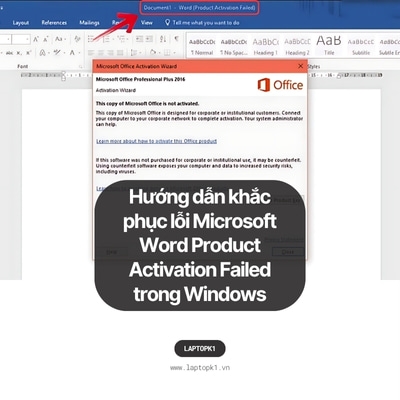The width and height of the screenshot is (400, 400).
Task: Switch to the References tab
Action: pyautogui.click(x=54, y=23)
